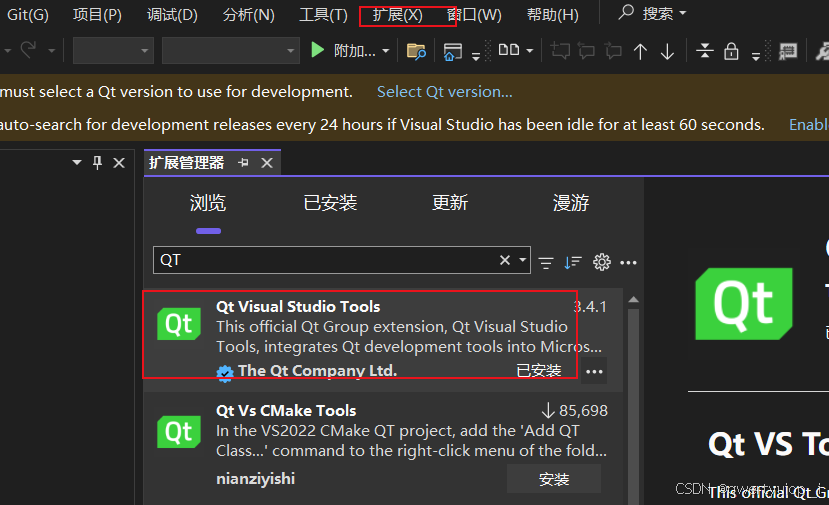The height and width of the screenshot is (505, 829).
Task: Click 安装 button for Qt Vs CMake Tools
Action: [x=554, y=479]
